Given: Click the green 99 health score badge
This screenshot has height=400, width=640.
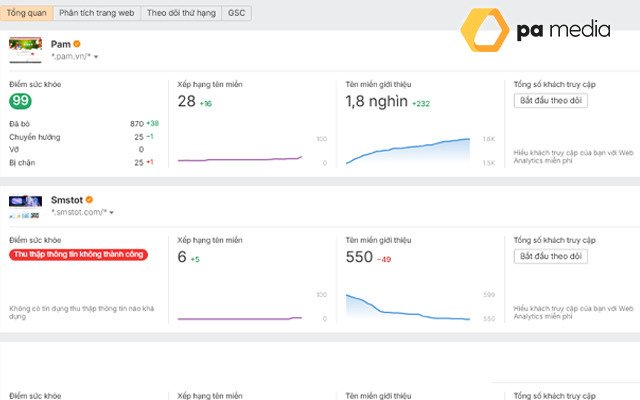Looking at the screenshot, I should 20,101.
